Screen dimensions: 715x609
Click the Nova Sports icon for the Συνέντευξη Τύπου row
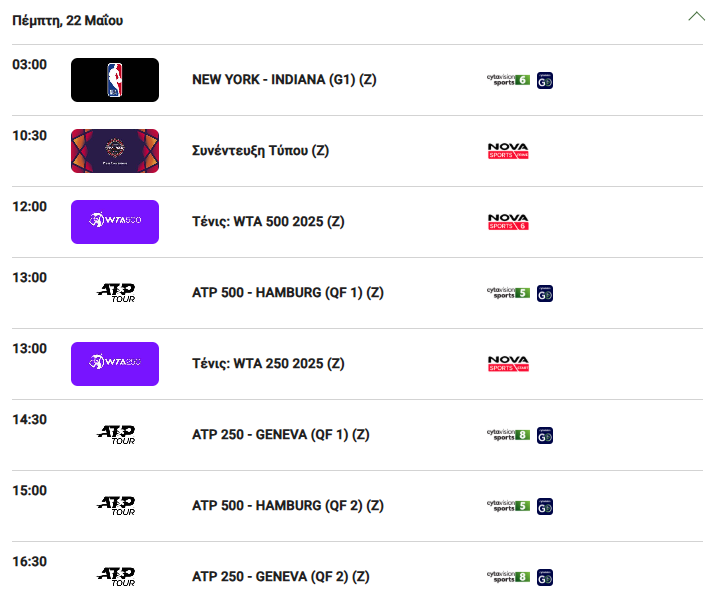[x=508, y=151]
